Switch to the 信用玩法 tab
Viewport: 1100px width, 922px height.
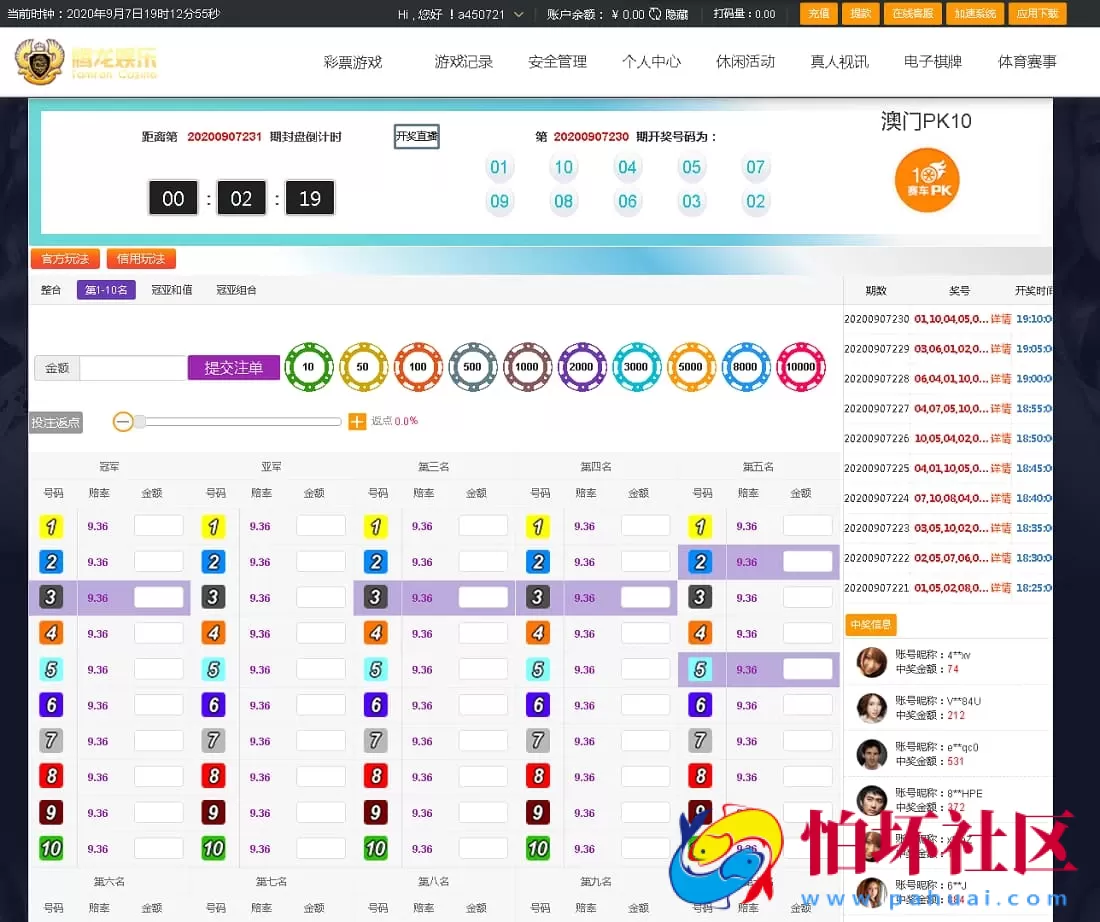coord(141,258)
